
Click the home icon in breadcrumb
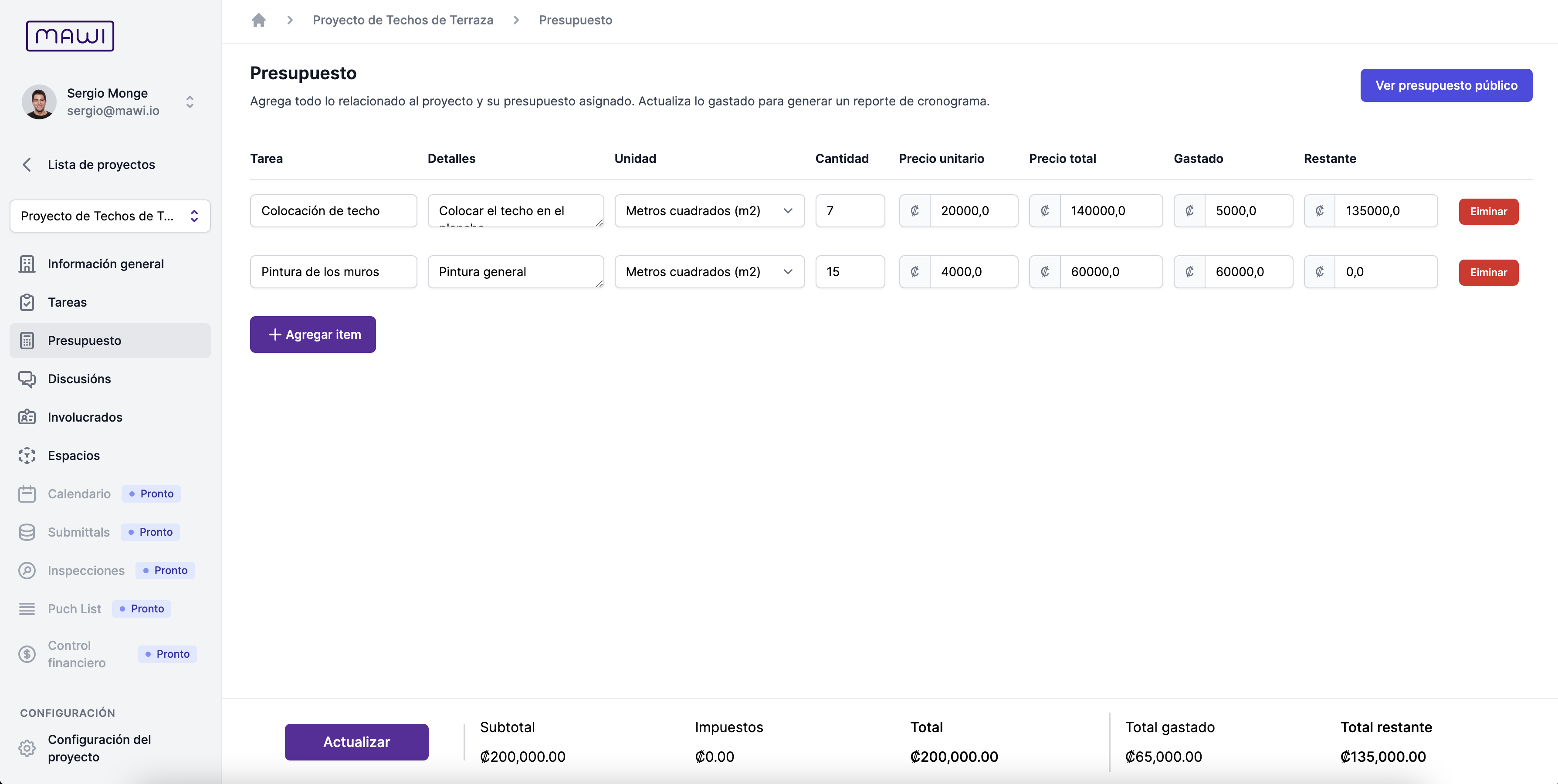coord(258,20)
